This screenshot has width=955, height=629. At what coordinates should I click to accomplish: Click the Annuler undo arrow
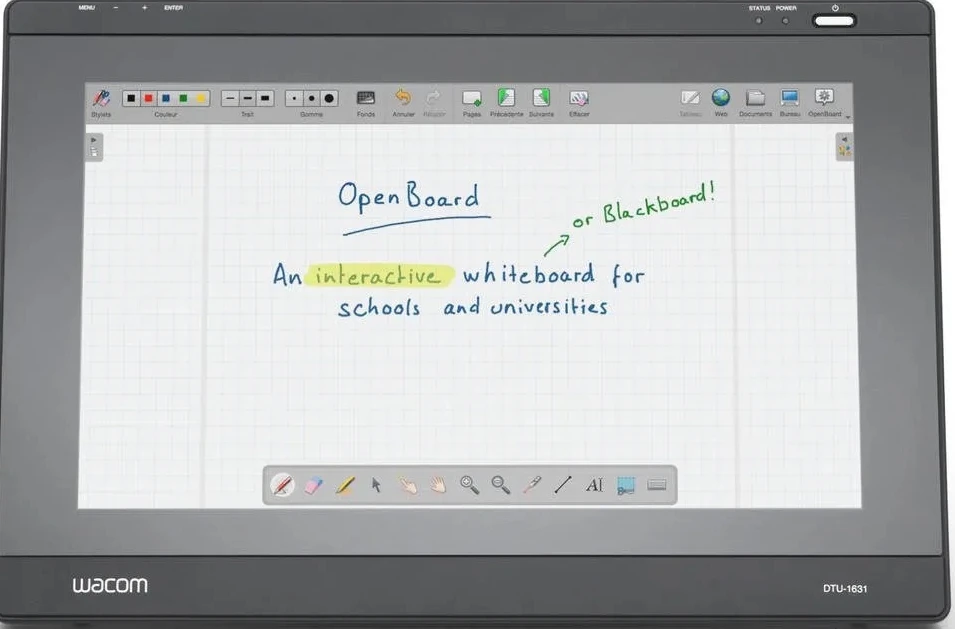tap(403, 97)
